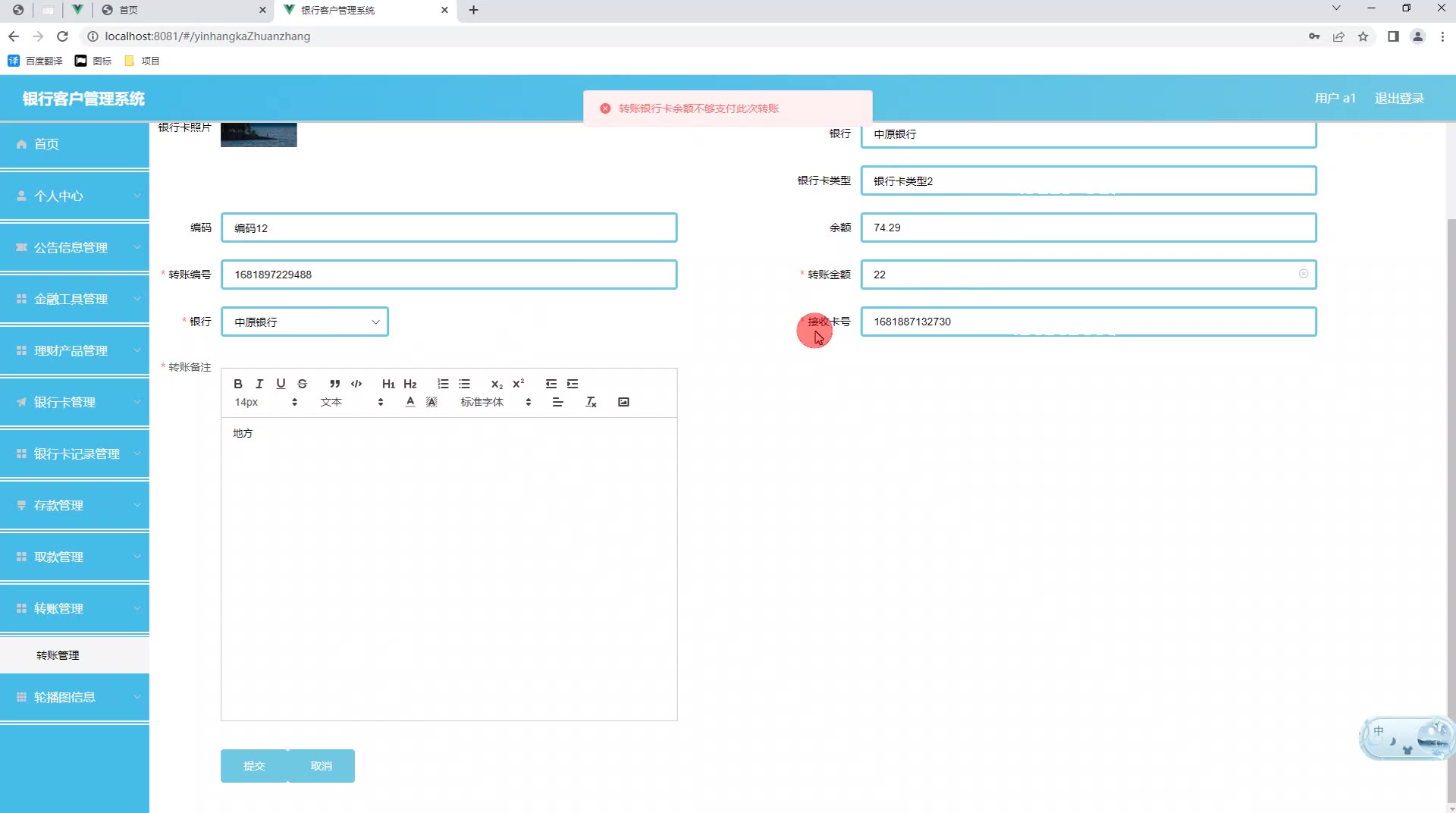
Task: Open the text background color picker
Action: tap(431, 402)
